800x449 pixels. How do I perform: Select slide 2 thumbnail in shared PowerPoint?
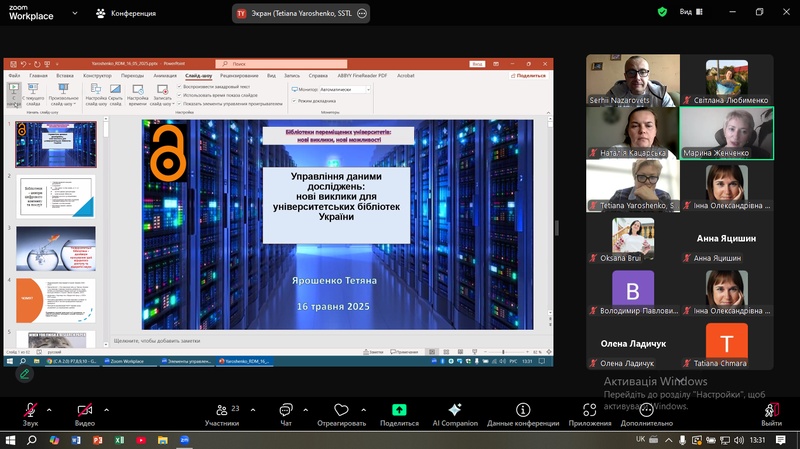[x=56, y=197]
